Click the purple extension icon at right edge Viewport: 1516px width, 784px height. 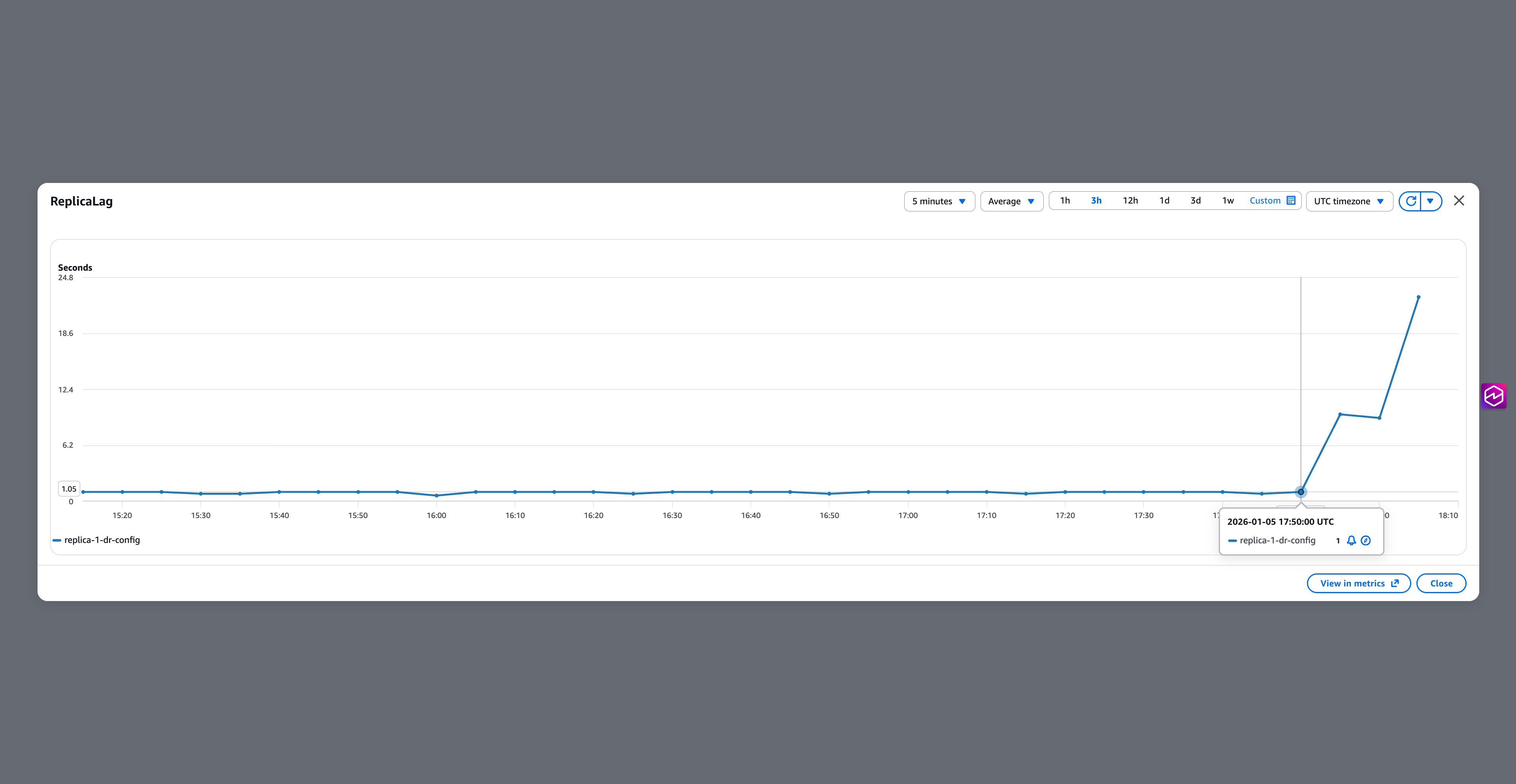coord(1493,396)
